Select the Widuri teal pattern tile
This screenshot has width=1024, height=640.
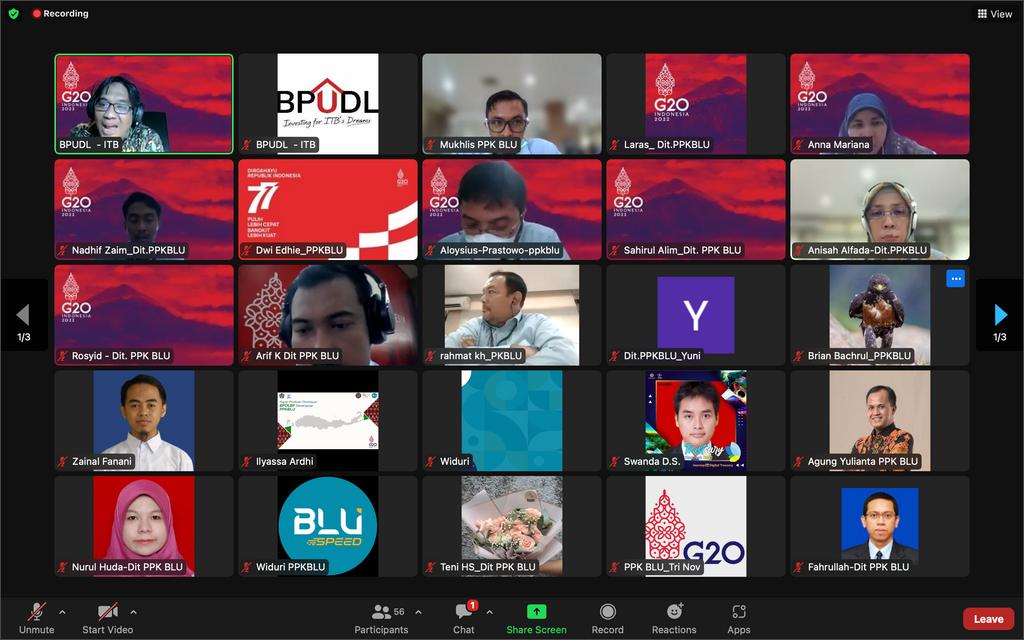(512, 421)
